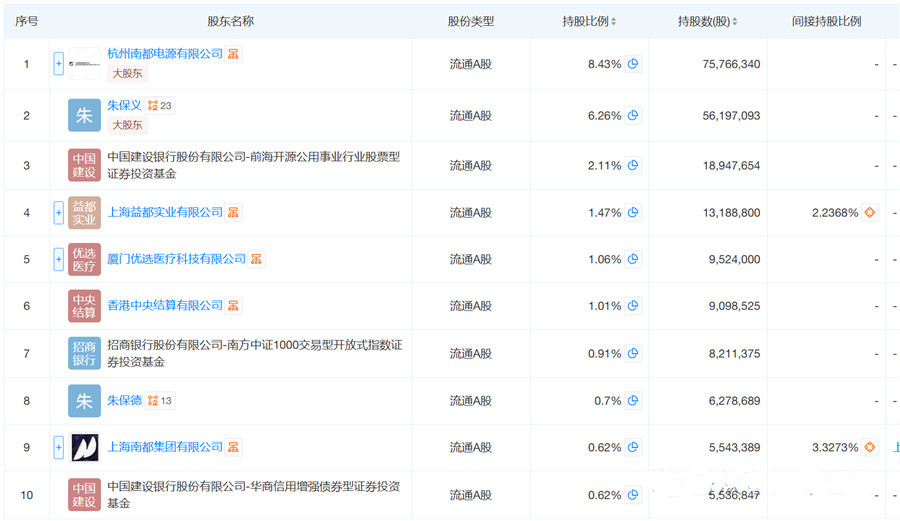Click the 杭州南都电源 logo image
This screenshot has width=900, height=521.
coord(84,64)
